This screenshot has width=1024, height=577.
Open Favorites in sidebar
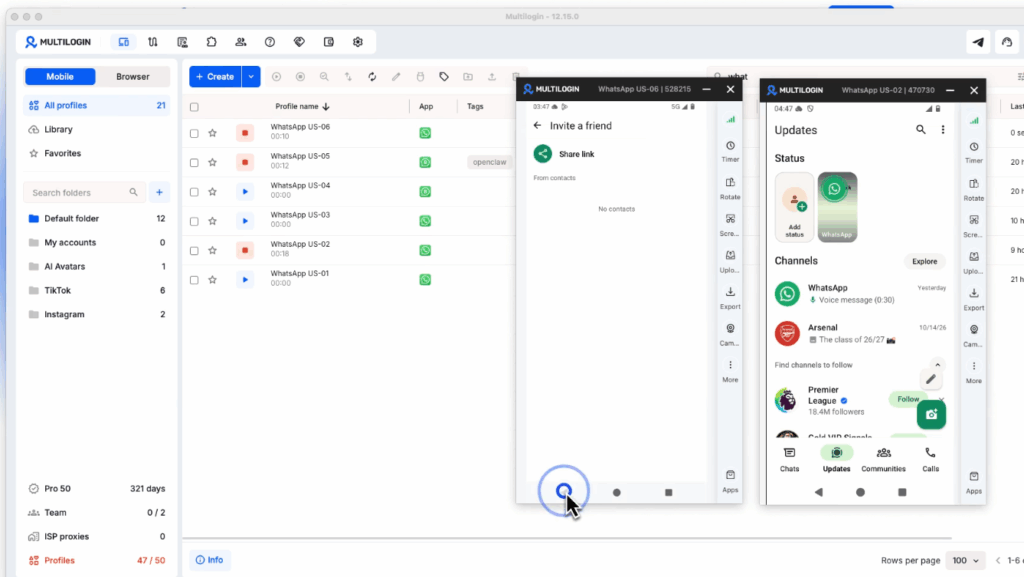coord(97,153)
